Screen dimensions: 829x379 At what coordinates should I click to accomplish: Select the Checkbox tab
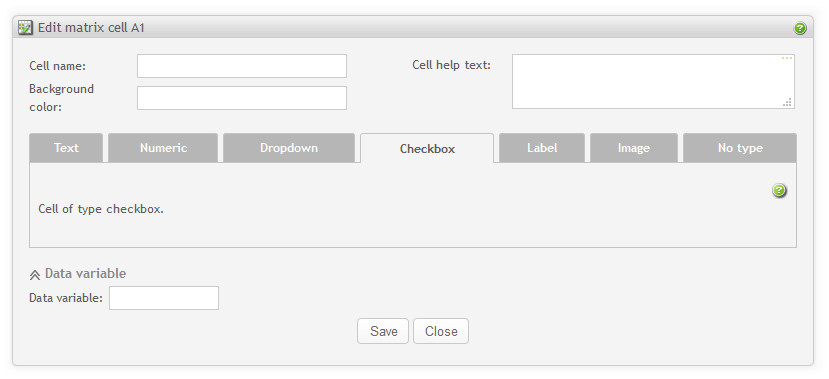pyautogui.click(x=427, y=149)
